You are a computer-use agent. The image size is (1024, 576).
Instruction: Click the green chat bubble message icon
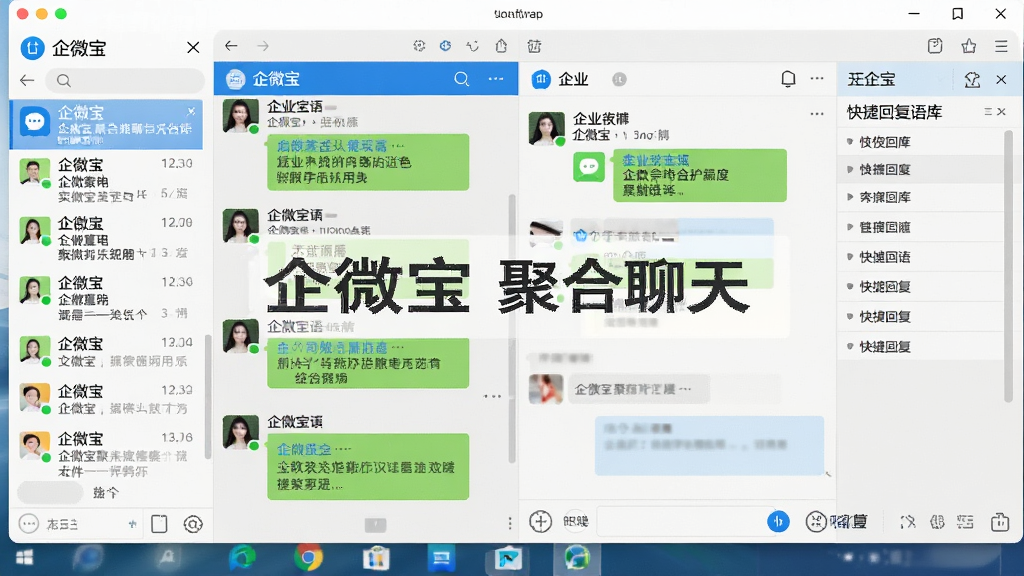click(589, 167)
